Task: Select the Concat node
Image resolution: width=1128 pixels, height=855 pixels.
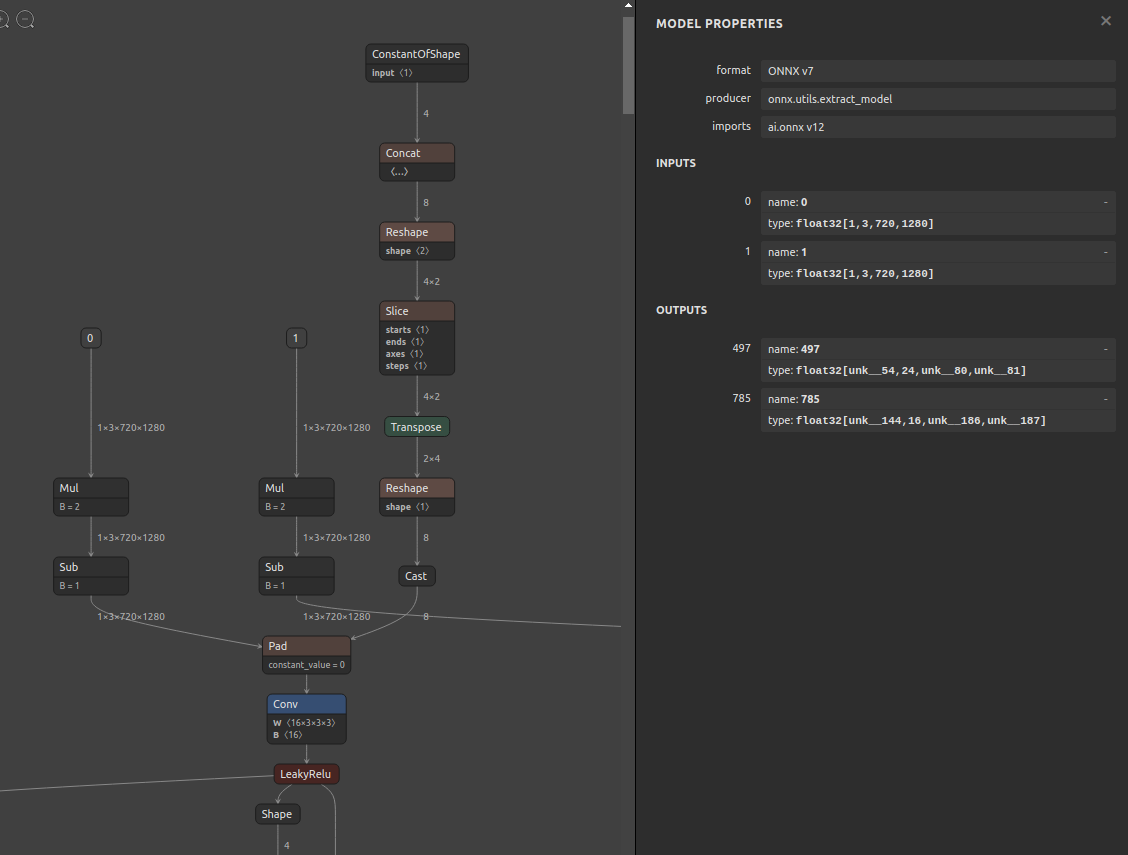Action: point(417,162)
